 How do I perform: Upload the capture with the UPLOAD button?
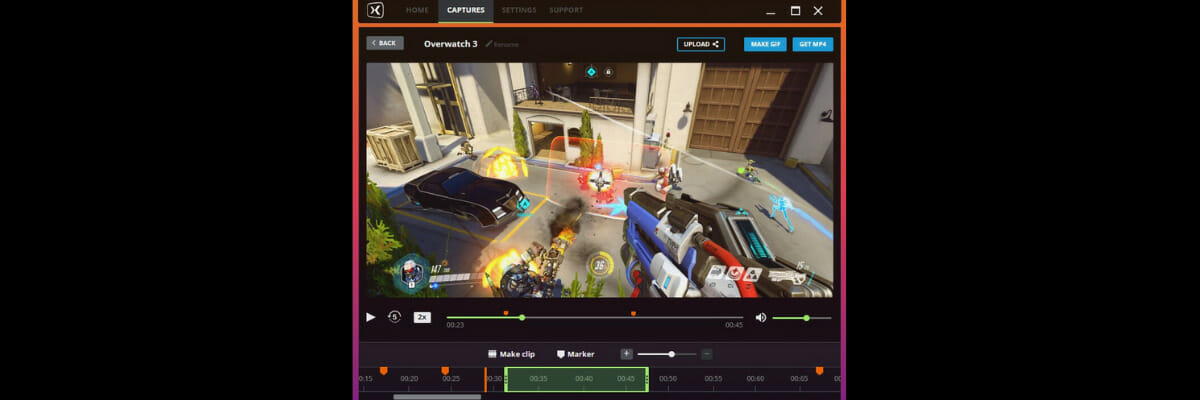click(701, 44)
